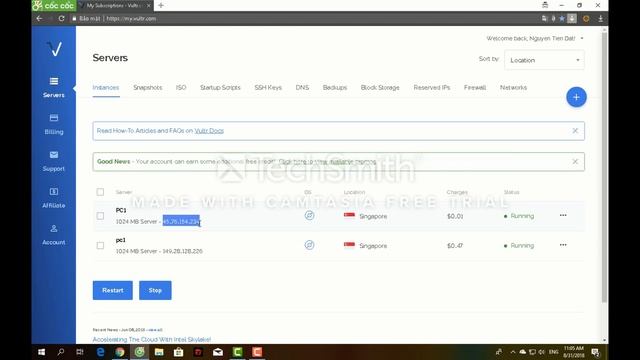Check the pc1 149.28 server checkbox
The height and width of the screenshot is (360, 640).
(x=100, y=245)
